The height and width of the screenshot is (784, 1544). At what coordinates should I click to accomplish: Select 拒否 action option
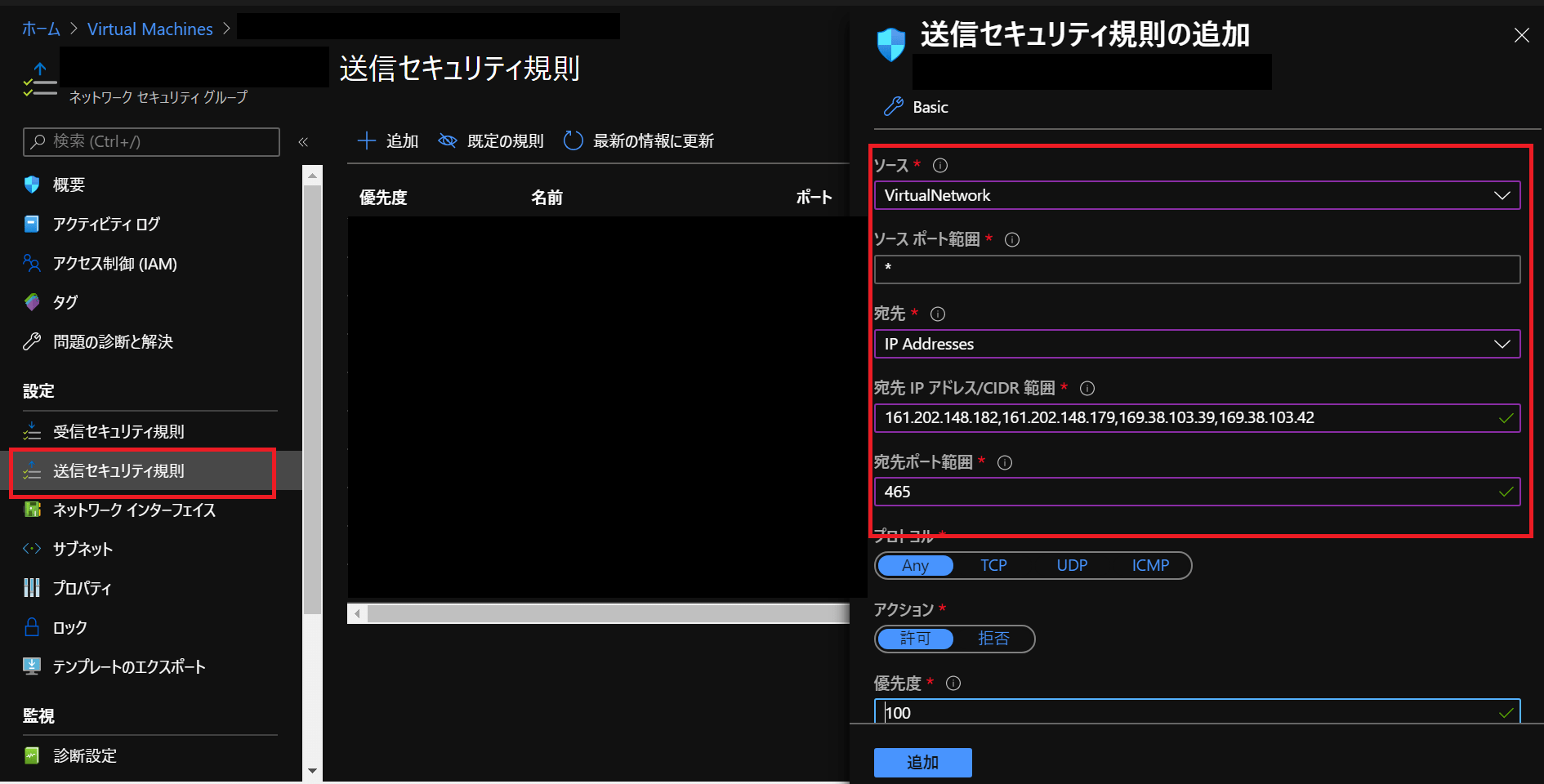click(993, 639)
